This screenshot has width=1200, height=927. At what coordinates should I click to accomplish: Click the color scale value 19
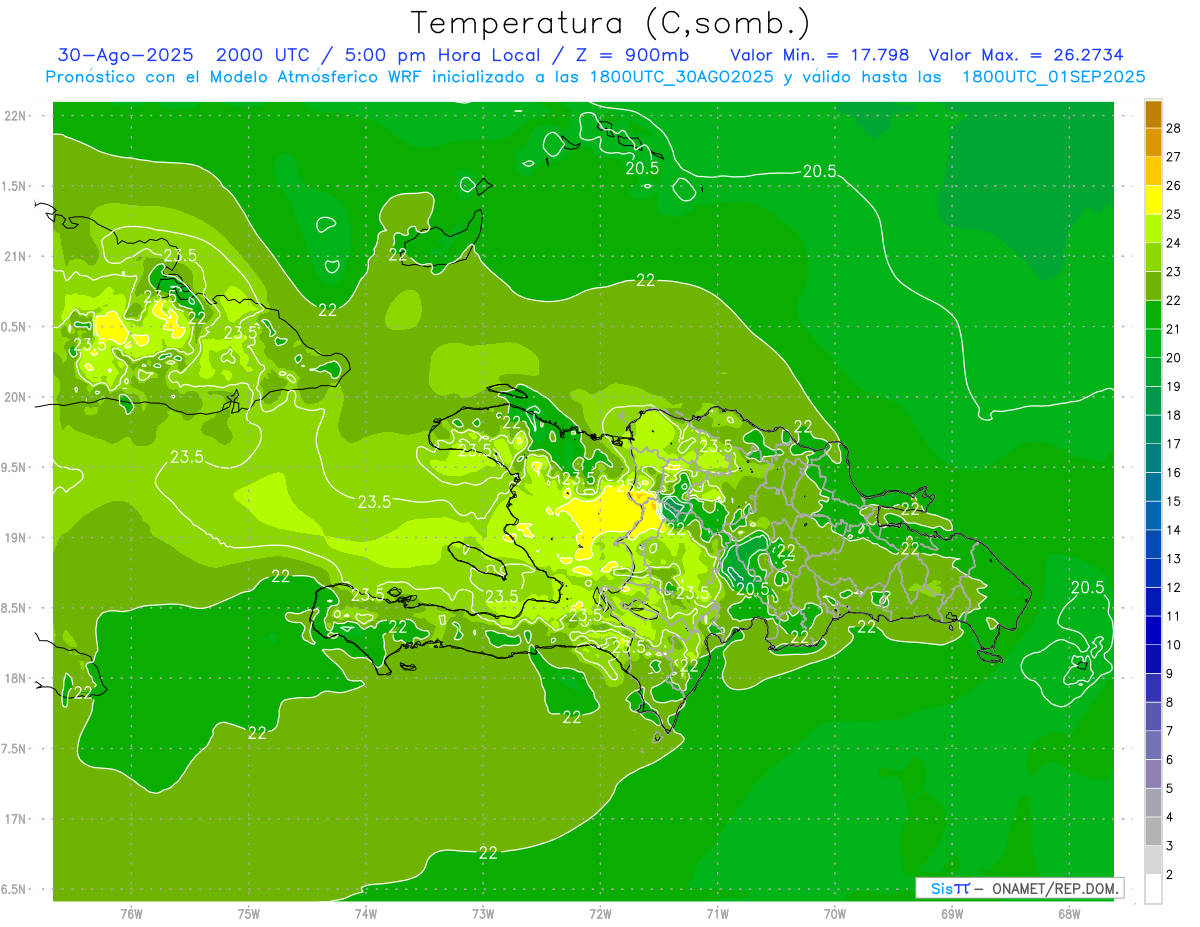[x=1174, y=387]
